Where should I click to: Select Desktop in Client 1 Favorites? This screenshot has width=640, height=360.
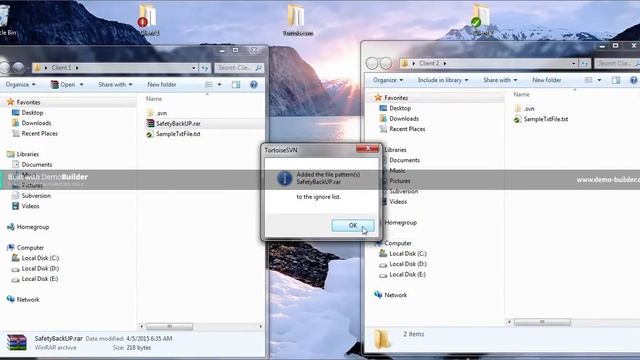pyautogui.click(x=28, y=113)
